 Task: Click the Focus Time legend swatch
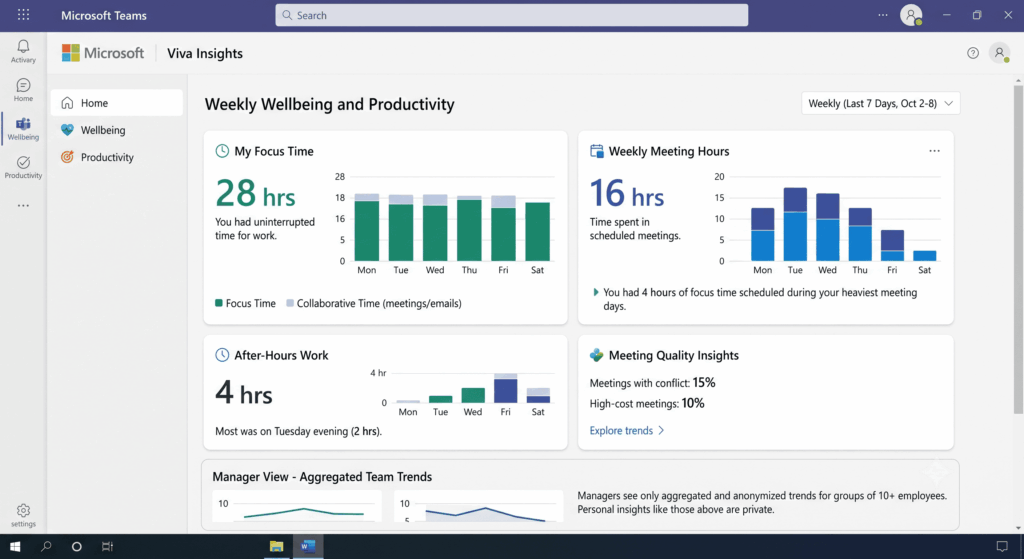[x=219, y=303]
